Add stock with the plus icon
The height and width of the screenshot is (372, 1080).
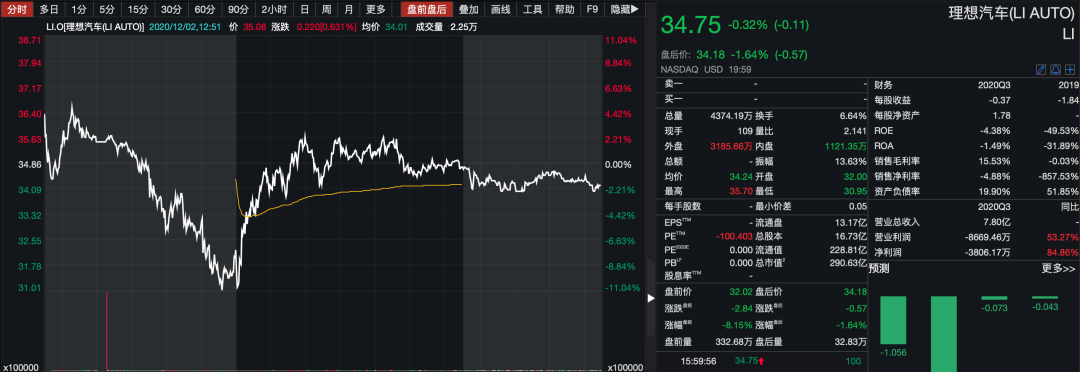1070,70
